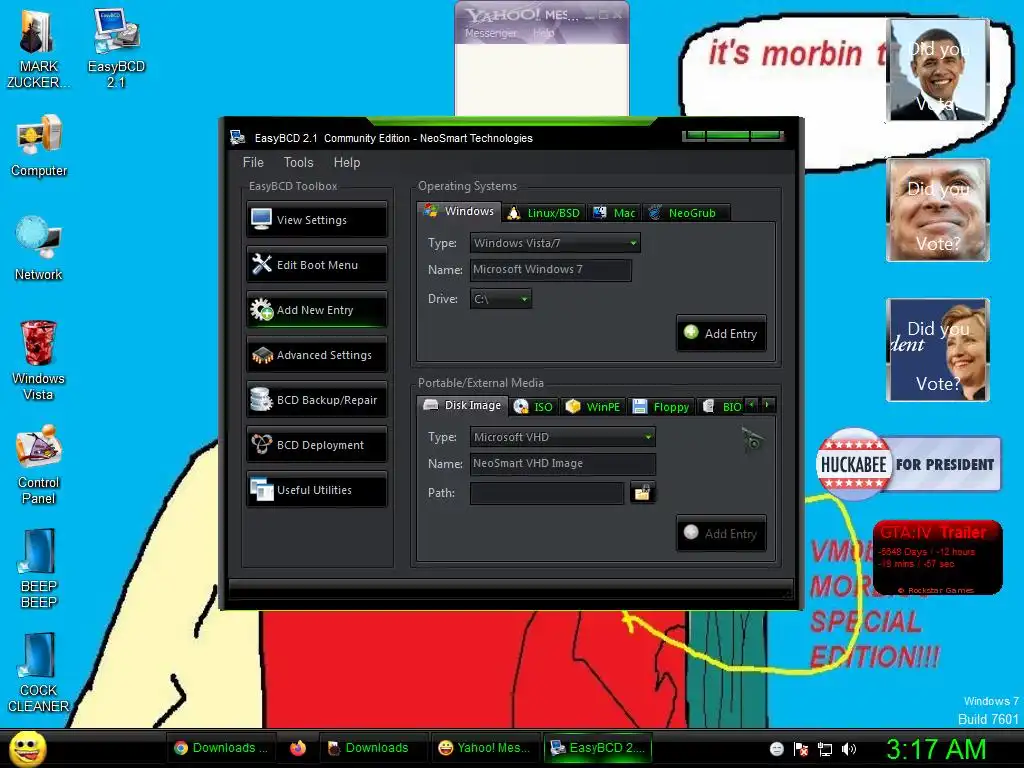
Task: Open the Tools menu
Action: tap(298, 163)
